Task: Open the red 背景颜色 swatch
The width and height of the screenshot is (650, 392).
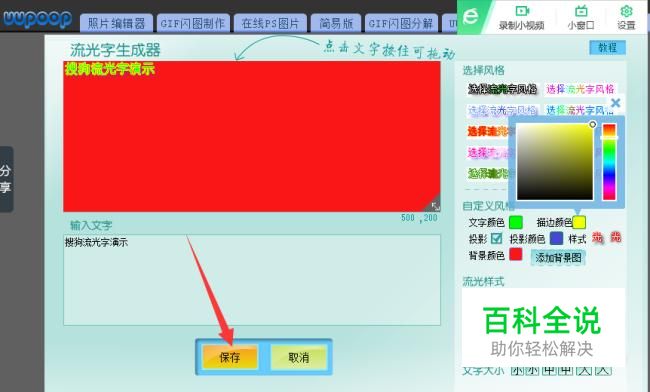Action: [x=516, y=254]
